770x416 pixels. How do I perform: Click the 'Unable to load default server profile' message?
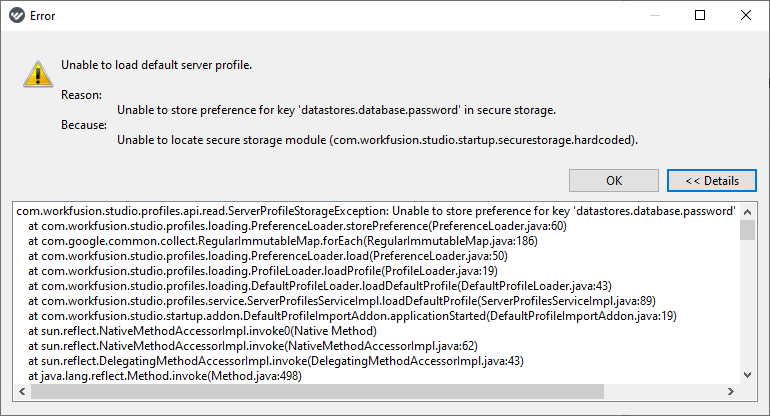pos(156,65)
